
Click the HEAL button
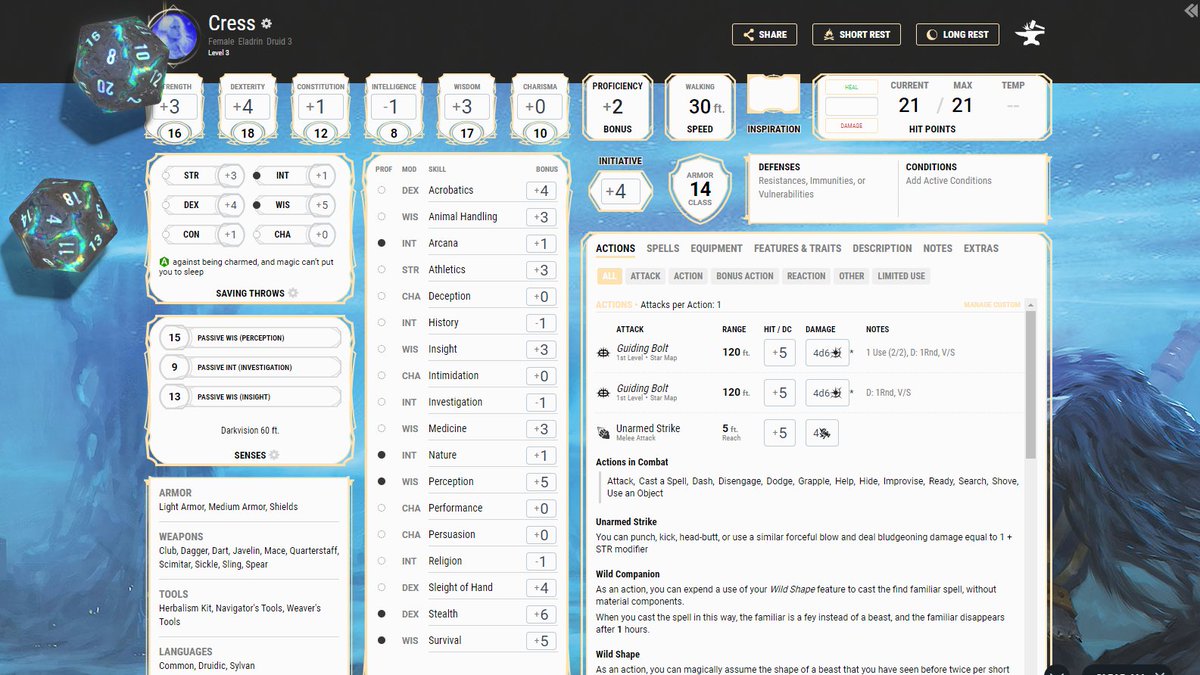pos(850,87)
